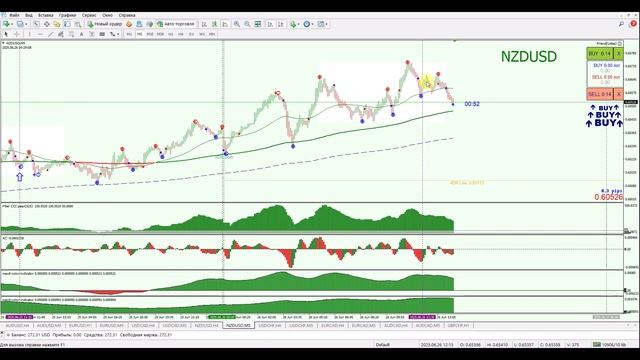Expand the periods dropdown arrow
The width and height of the screenshot is (640, 360).
313,24
